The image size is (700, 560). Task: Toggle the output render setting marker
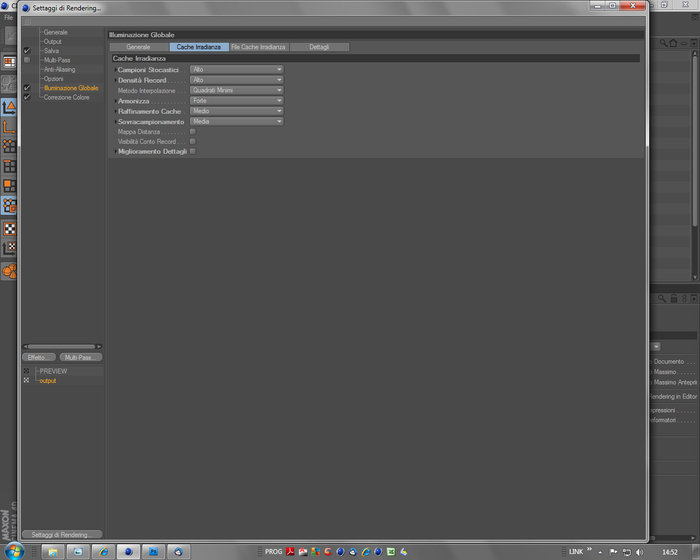(x=26, y=380)
